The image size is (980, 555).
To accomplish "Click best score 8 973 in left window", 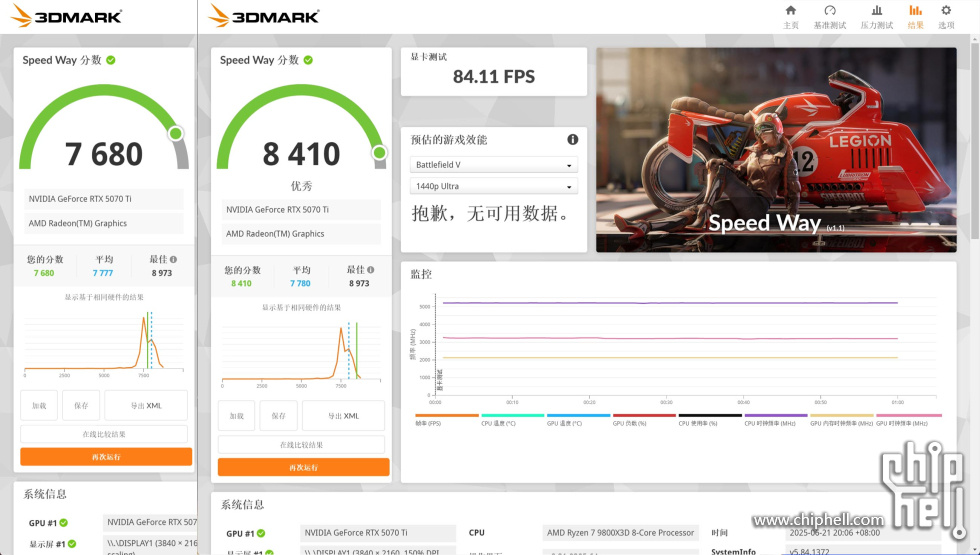I will click(161, 273).
